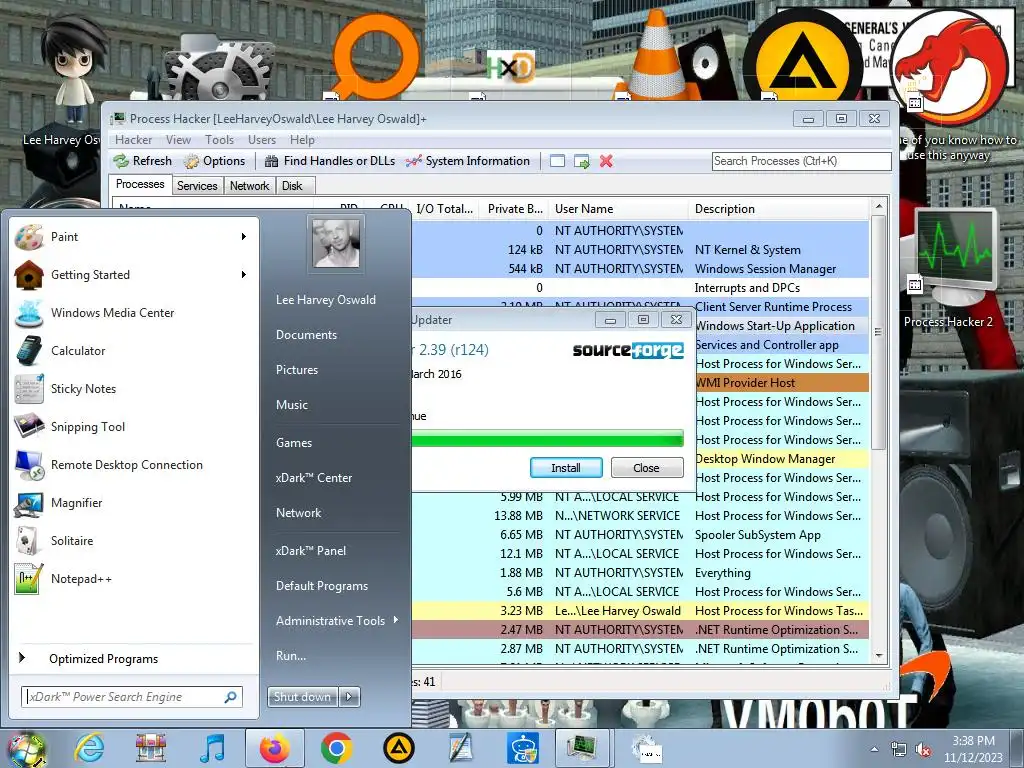
Task: Click the green update progress bar
Action: tap(547, 438)
